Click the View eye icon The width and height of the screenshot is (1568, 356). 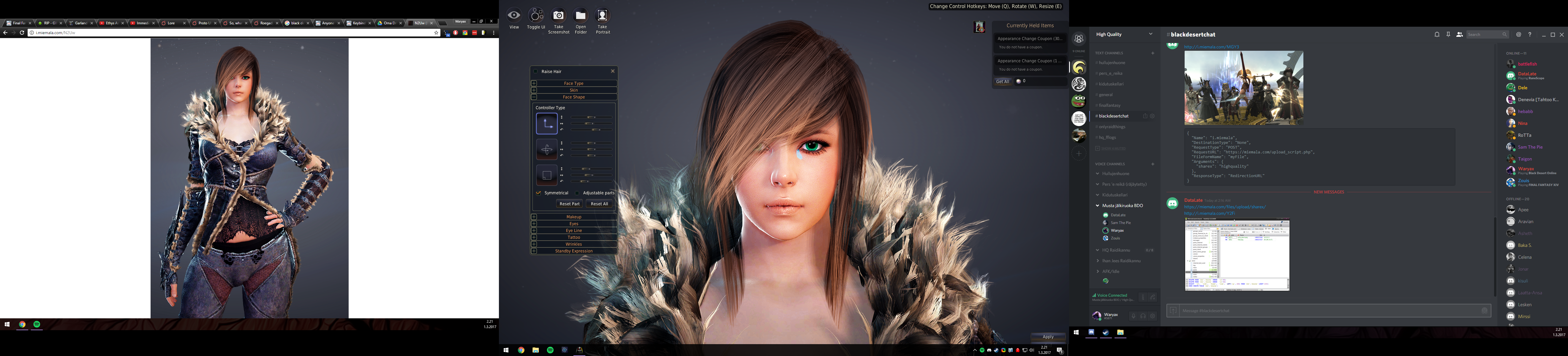click(514, 16)
